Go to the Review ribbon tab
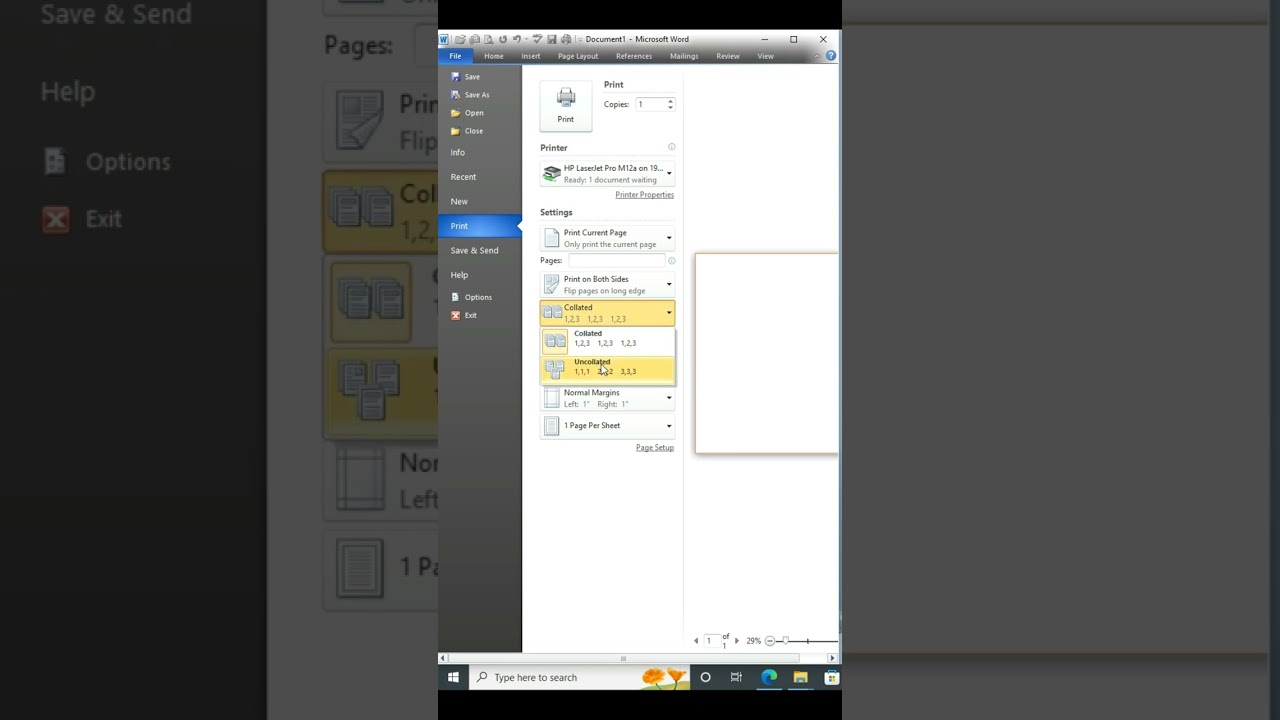 (x=728, y=56)
